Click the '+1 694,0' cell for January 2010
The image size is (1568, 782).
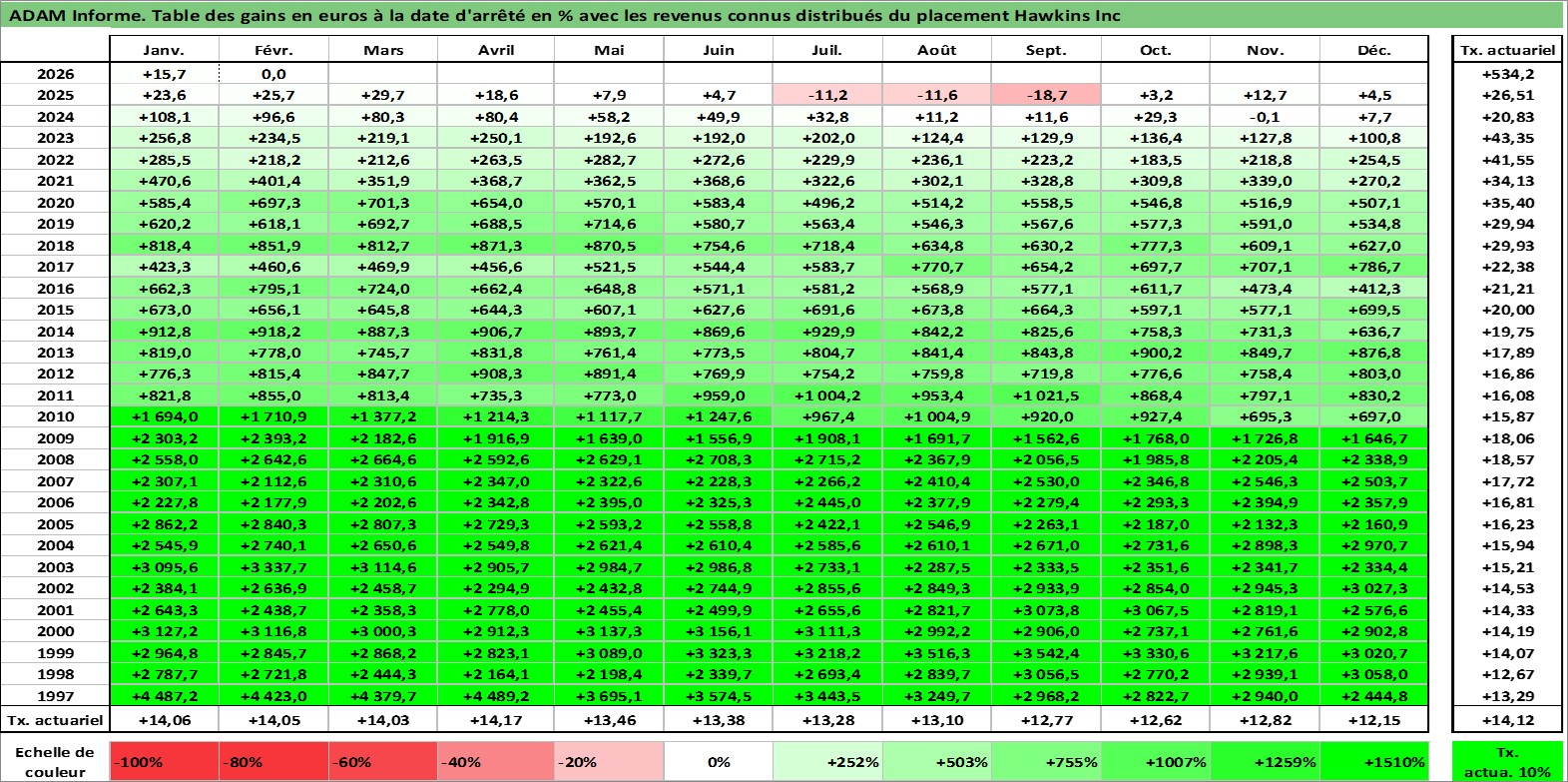click(164, 416)
